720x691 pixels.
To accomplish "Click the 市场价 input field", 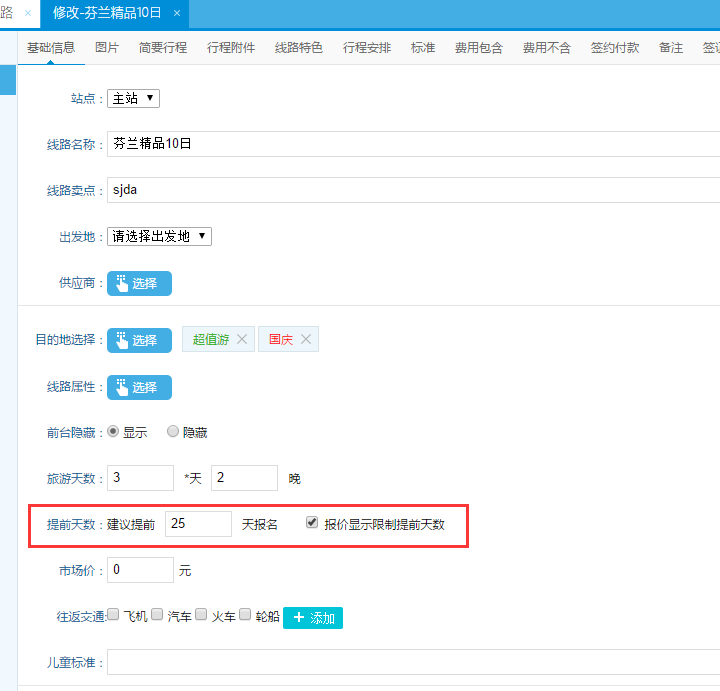I will point(140,570).
